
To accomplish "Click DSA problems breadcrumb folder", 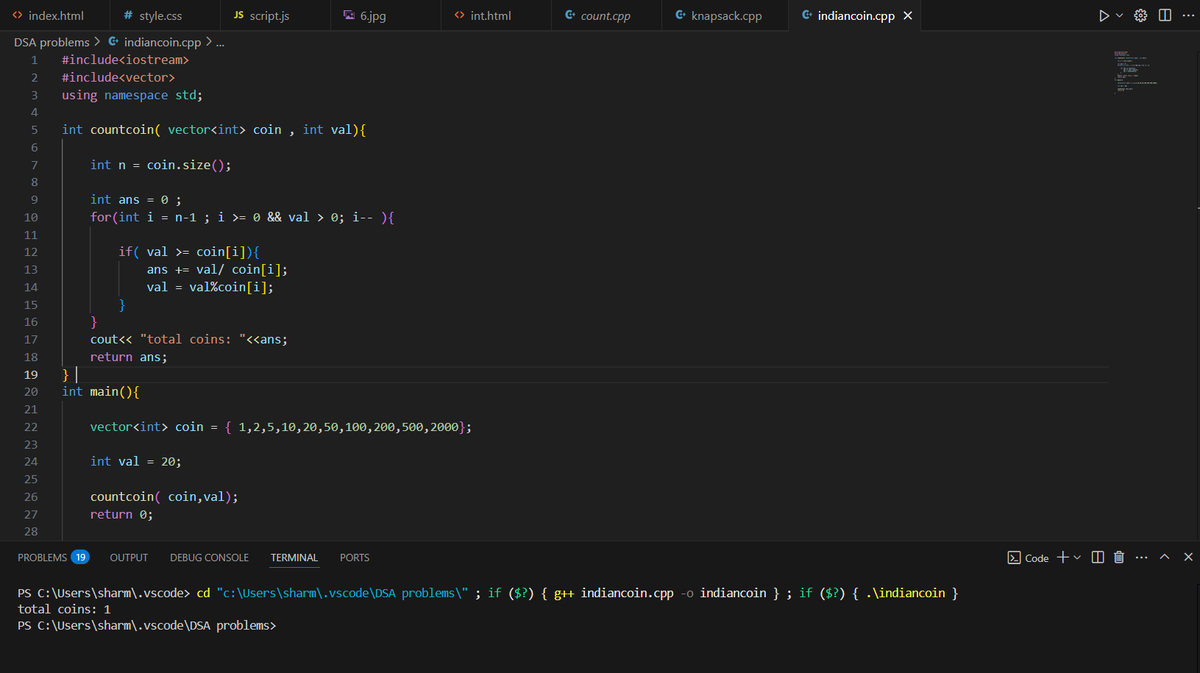I will (52, 42).
